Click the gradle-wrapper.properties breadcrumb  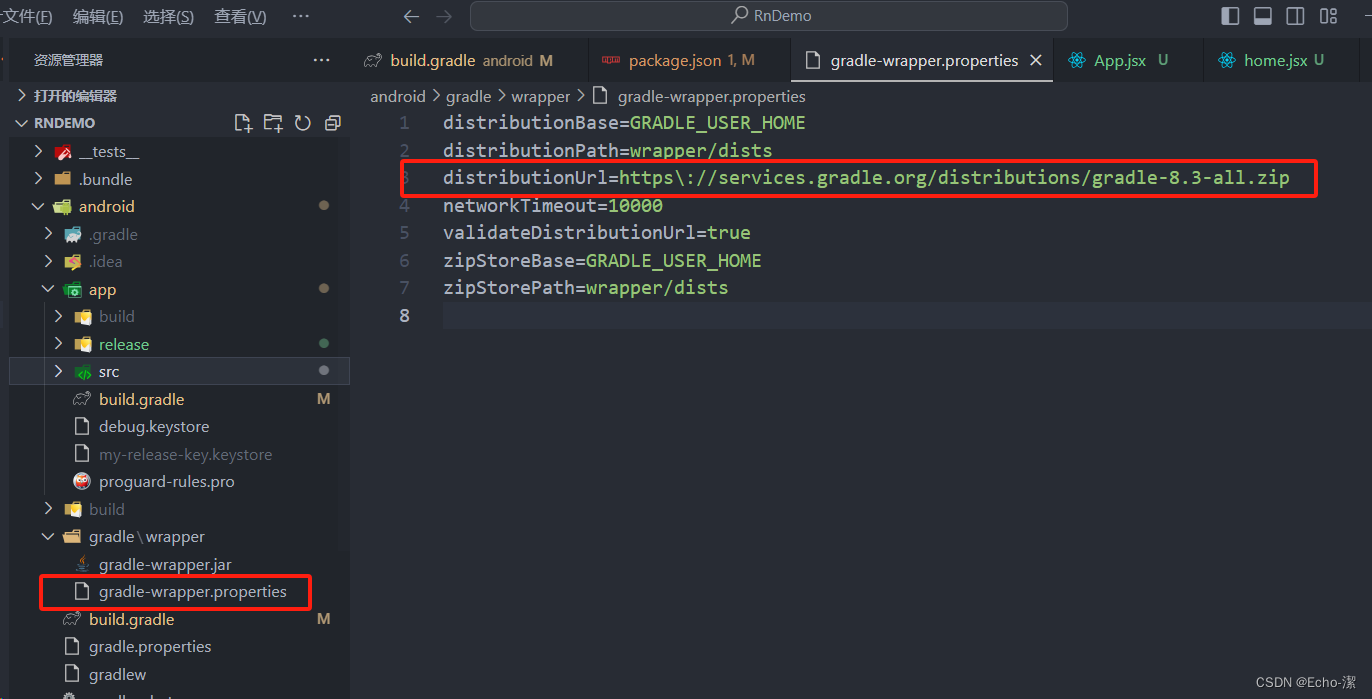(711, 96)
